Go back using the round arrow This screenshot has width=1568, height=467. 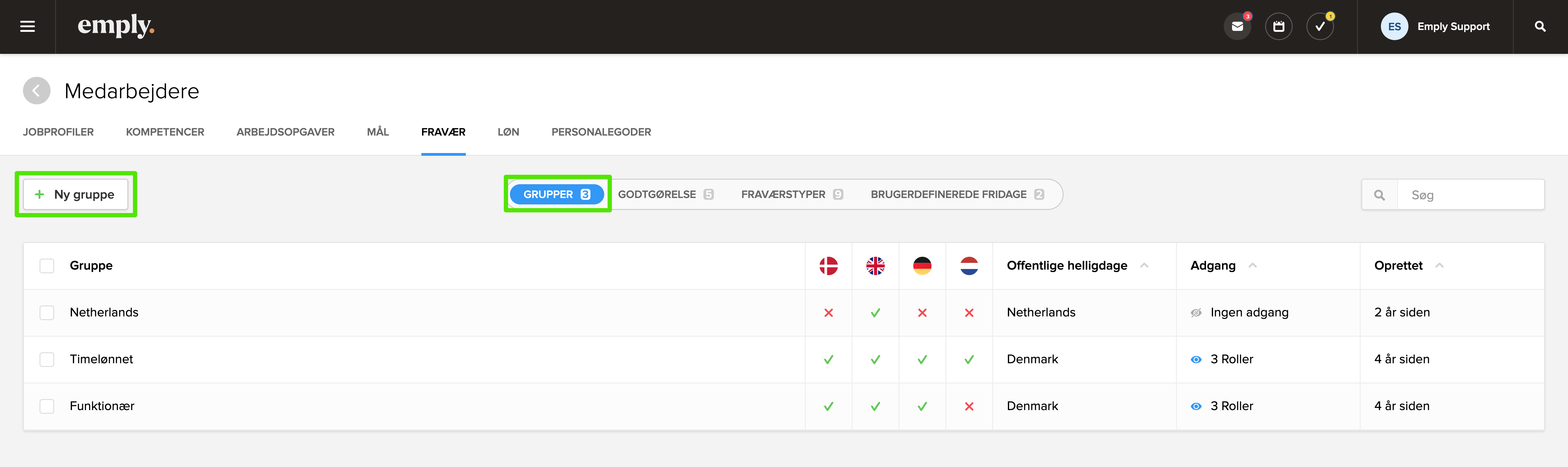pos(36,91)
